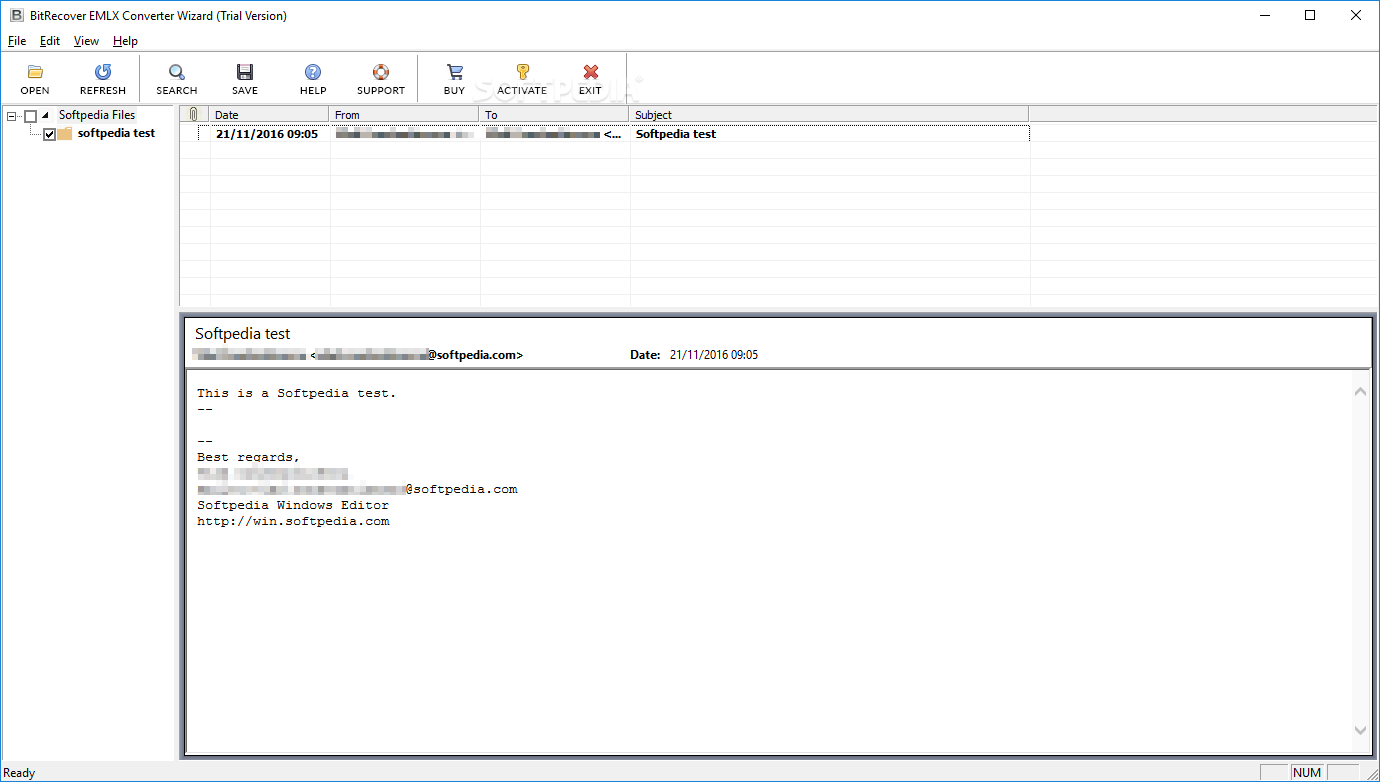Click scroll up arrow in message preview

1360,391
